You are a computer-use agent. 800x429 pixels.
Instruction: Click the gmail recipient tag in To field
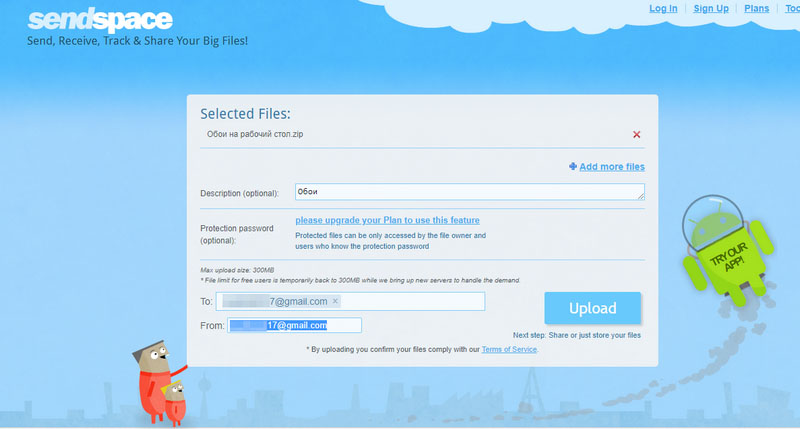pyautogui.click(x=280, y=301)
